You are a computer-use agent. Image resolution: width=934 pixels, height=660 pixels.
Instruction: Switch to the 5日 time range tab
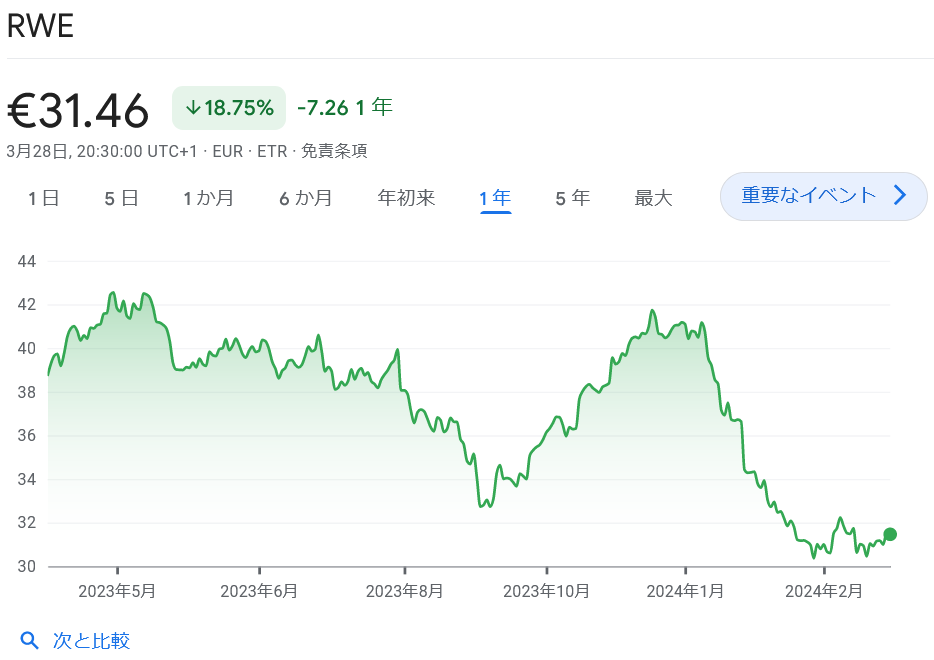click(x=120, y=197)
